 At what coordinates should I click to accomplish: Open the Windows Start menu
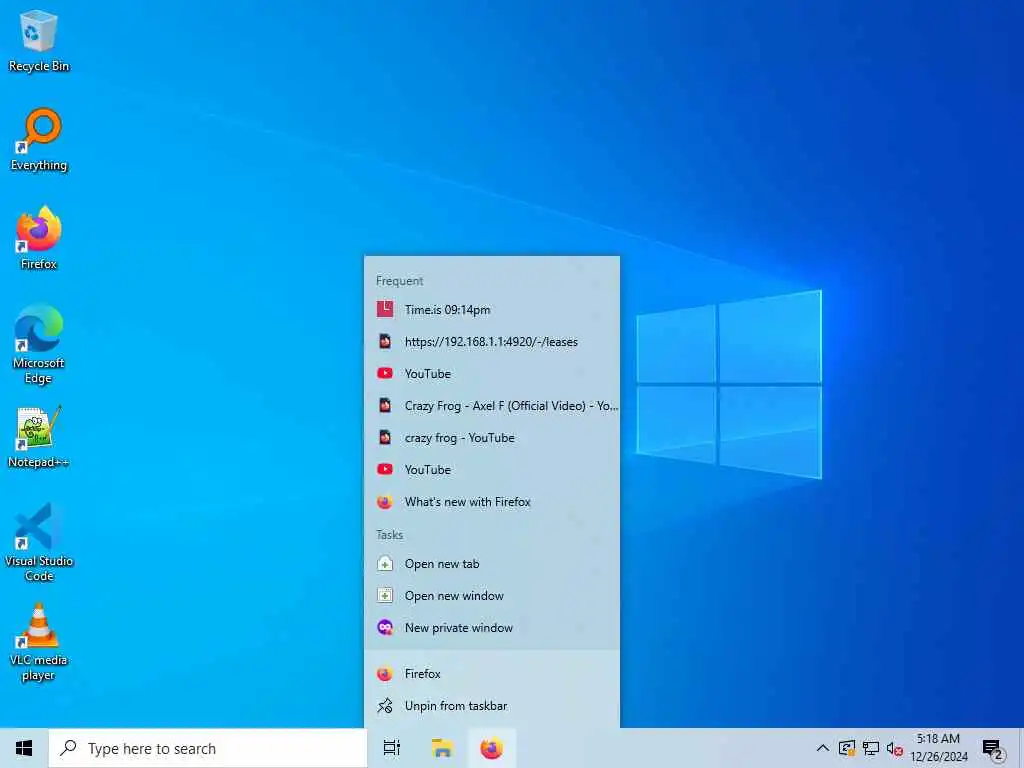[x=24, y=748]
